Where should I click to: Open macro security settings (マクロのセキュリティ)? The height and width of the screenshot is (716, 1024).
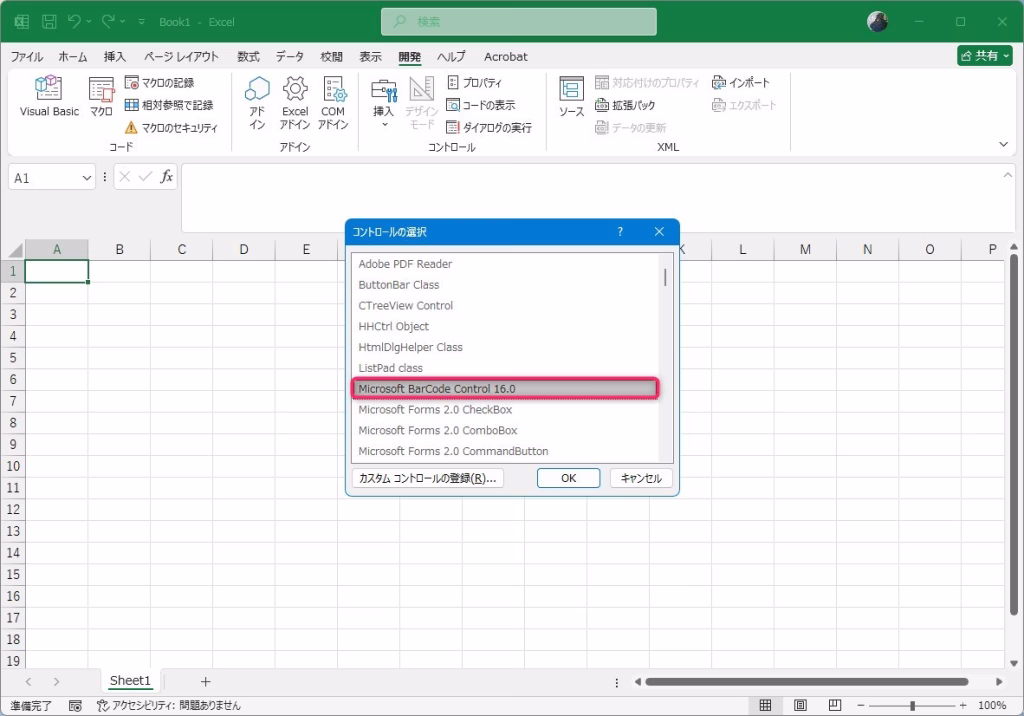[x=171, y=127]
